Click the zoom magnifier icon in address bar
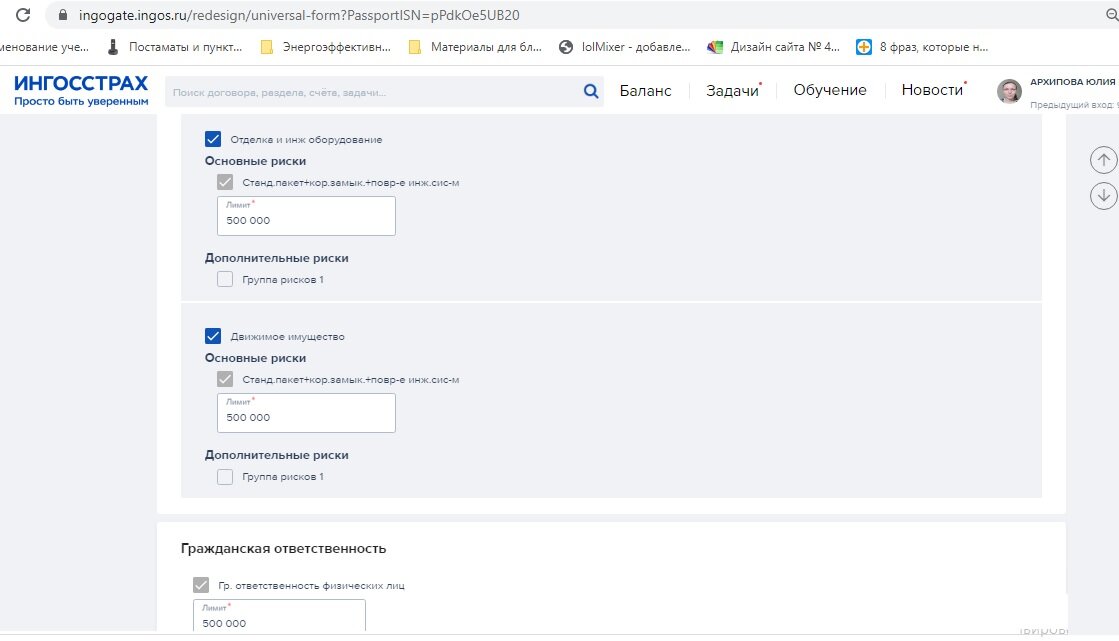 1112,14
